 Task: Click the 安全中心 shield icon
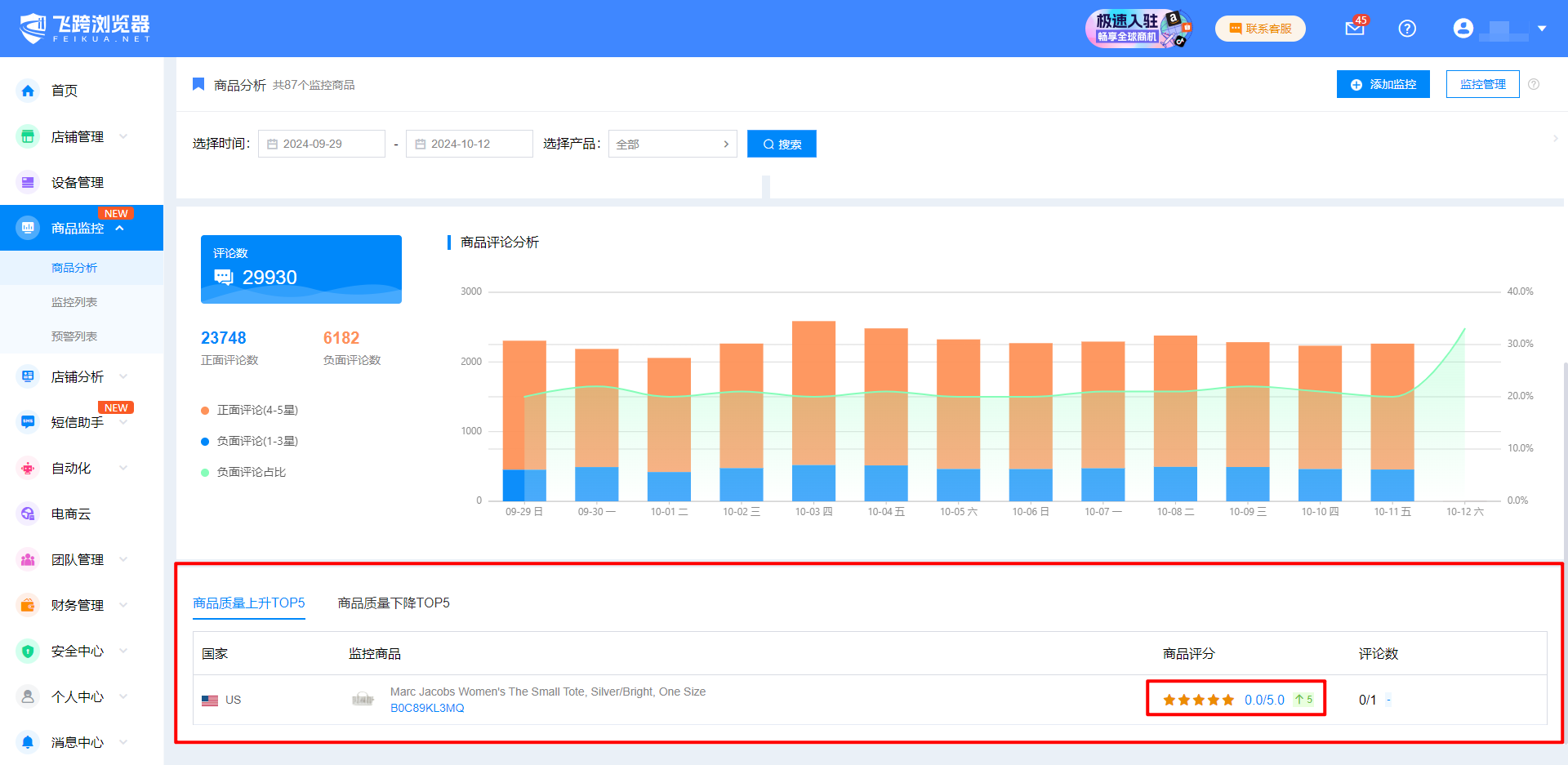click(x=28, y=651)
